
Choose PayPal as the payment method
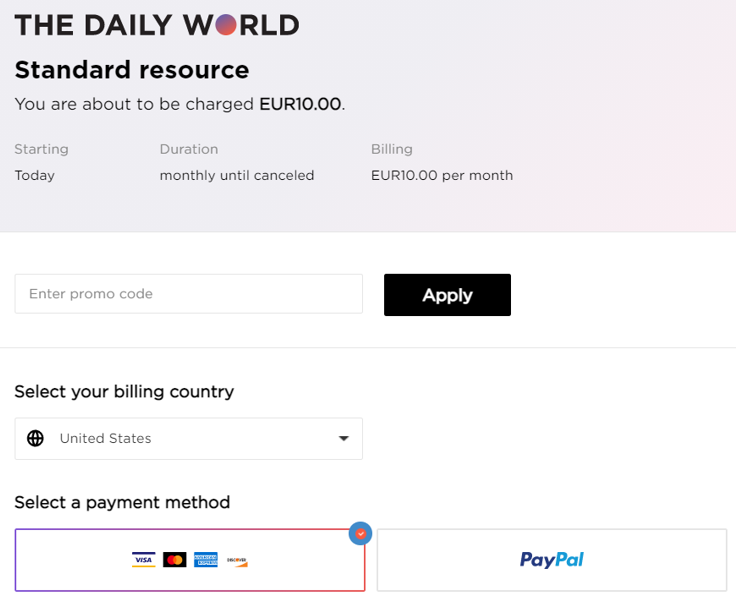[x=552, y=560]
